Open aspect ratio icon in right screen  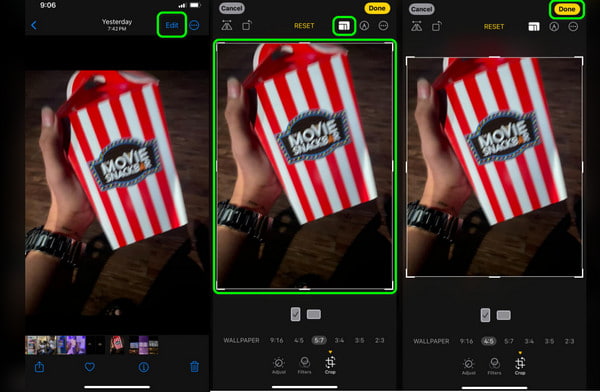coord(534,26)
